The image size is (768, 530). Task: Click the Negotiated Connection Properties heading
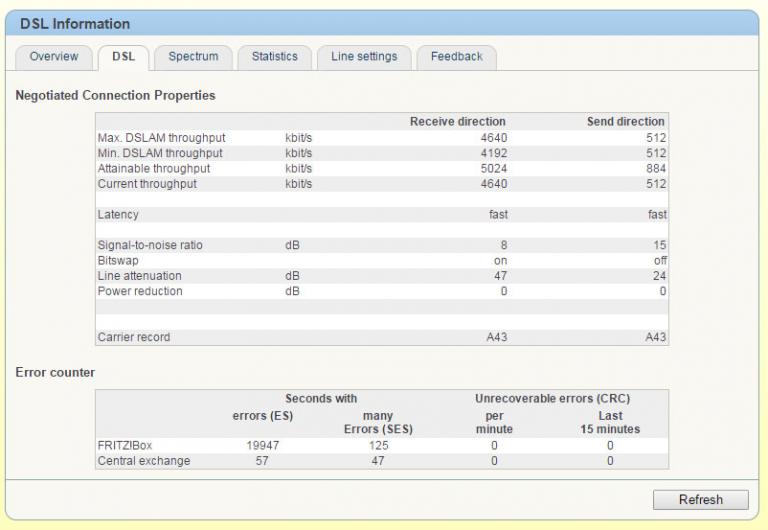tap(115, 95)
